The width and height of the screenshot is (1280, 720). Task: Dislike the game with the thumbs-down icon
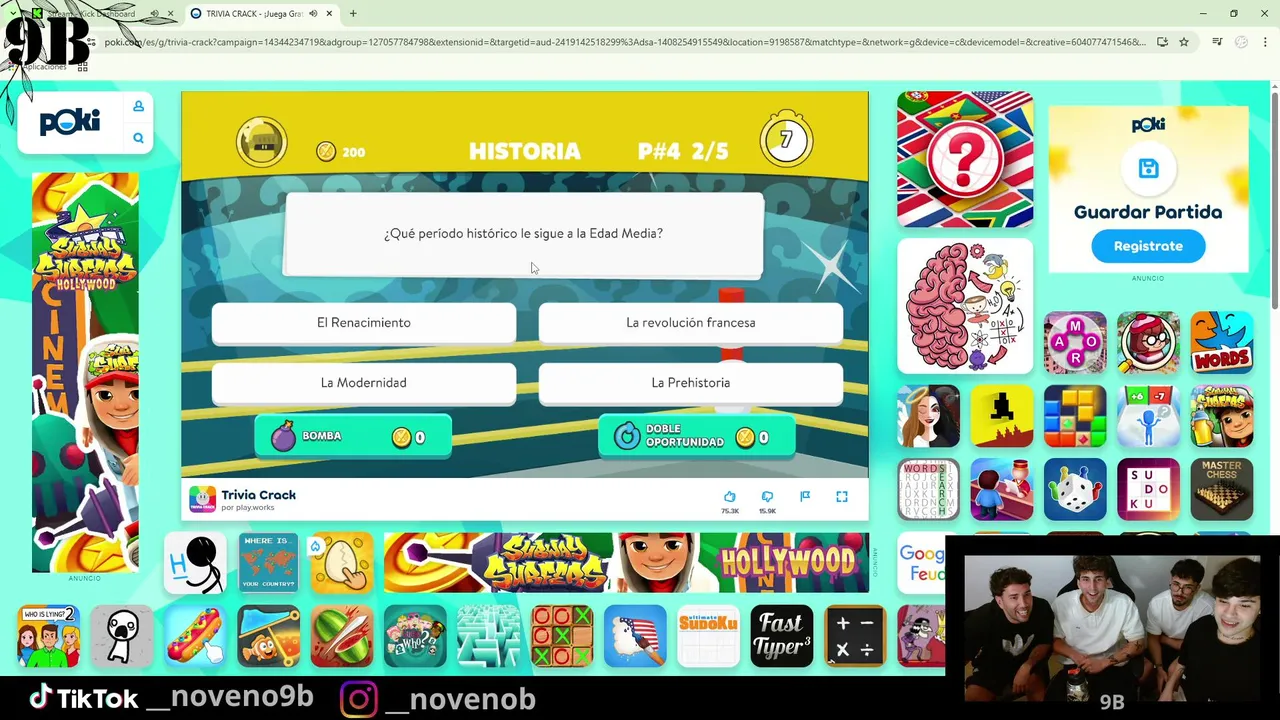767,496
